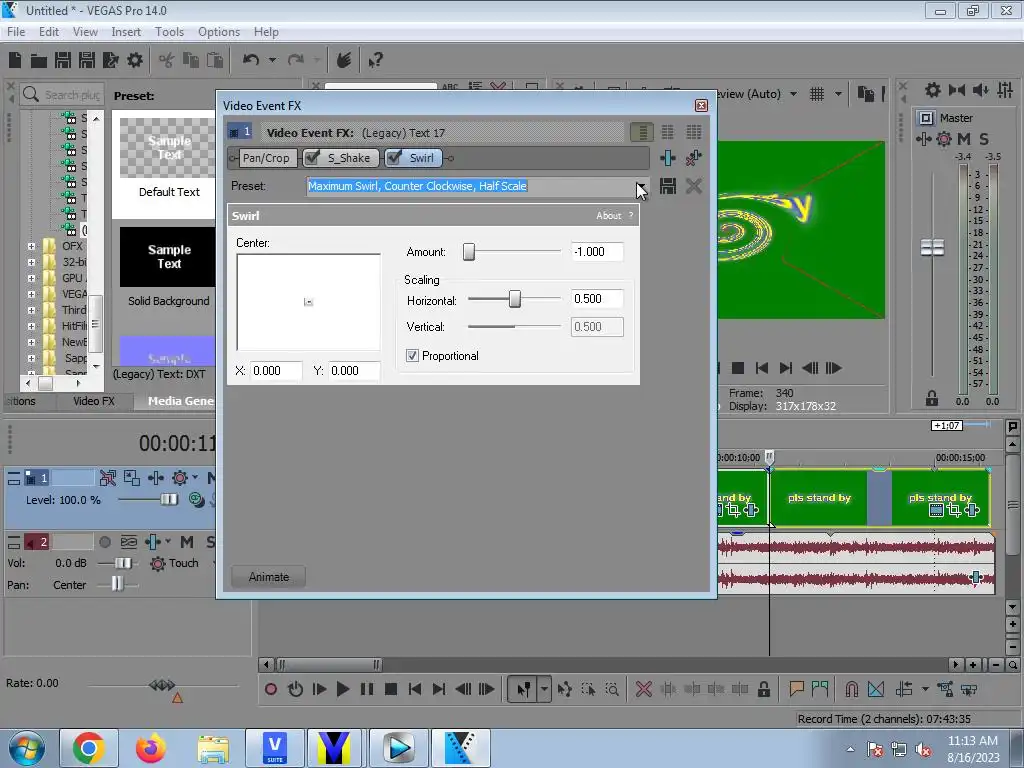
Task: Toggle snapping with the magnet icon
Action: 852,689
